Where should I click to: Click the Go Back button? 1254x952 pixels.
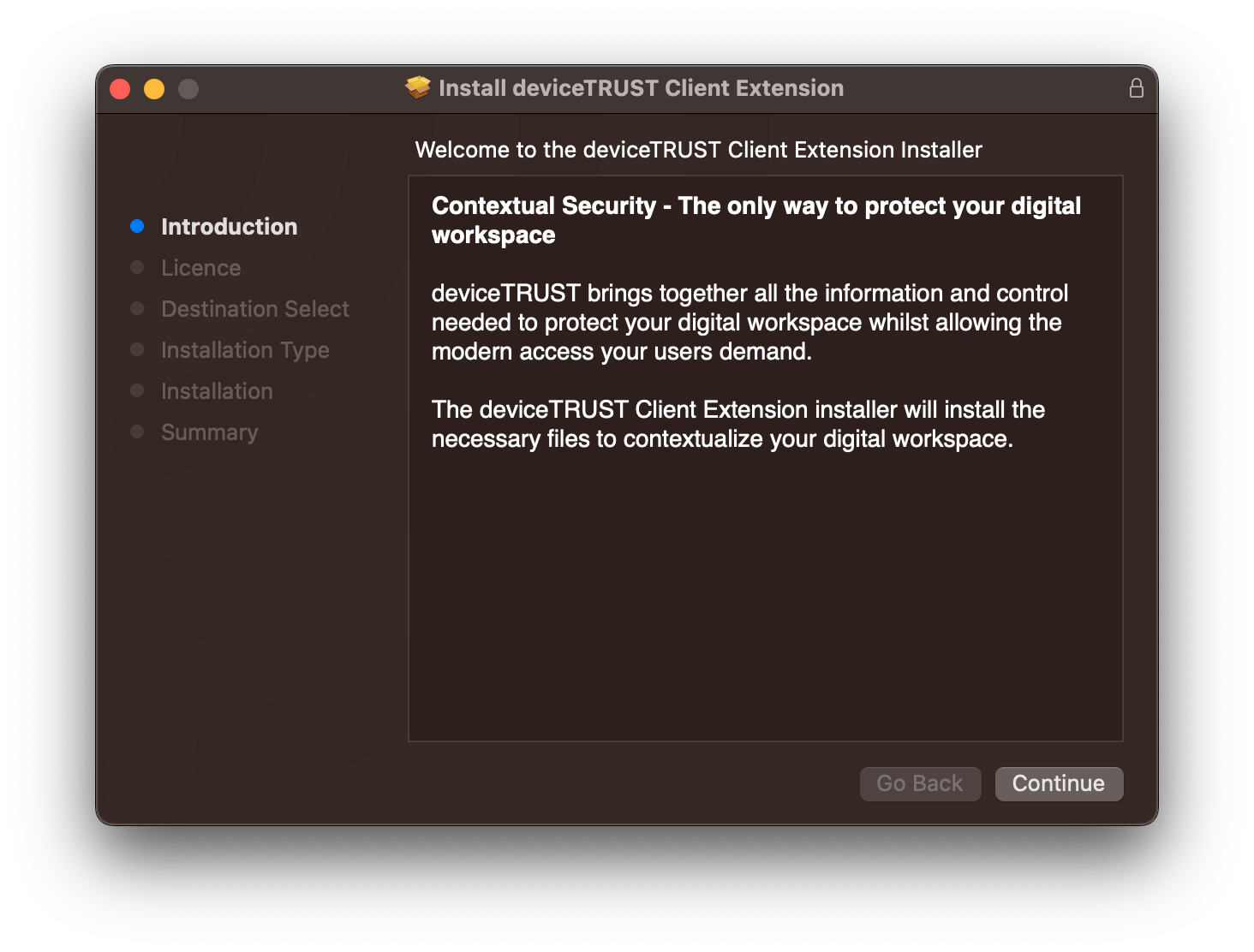tap(920, 783)
